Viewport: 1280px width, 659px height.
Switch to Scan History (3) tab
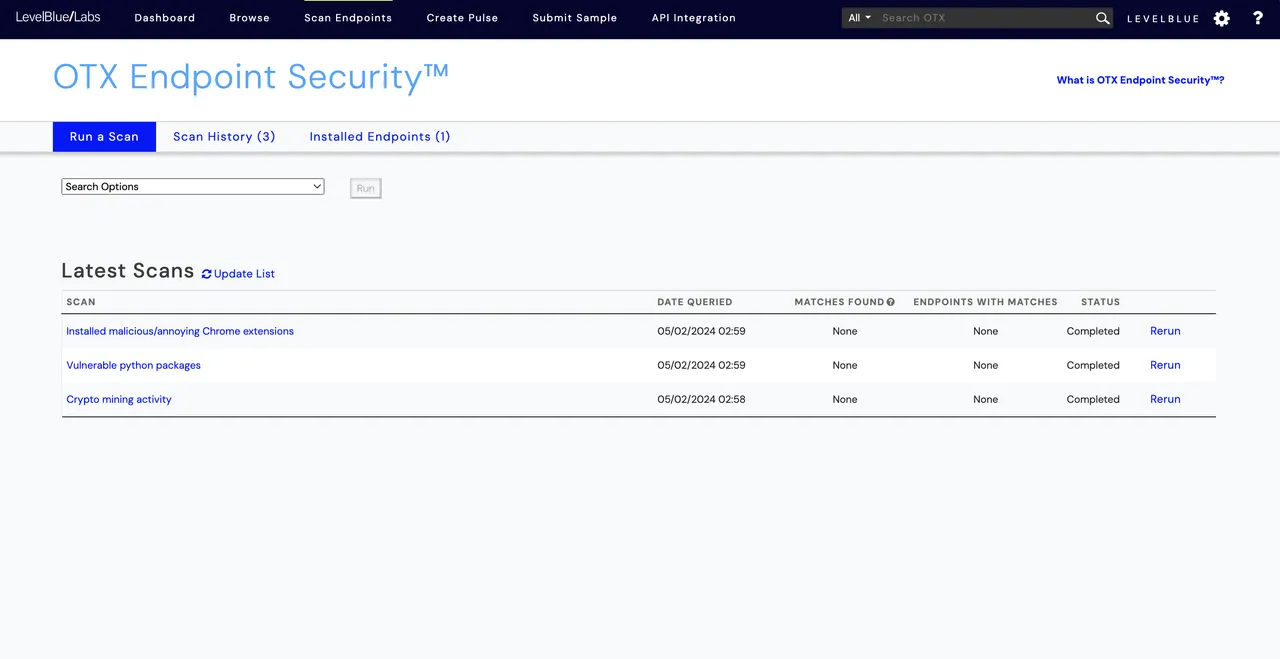tap(224, 137)
